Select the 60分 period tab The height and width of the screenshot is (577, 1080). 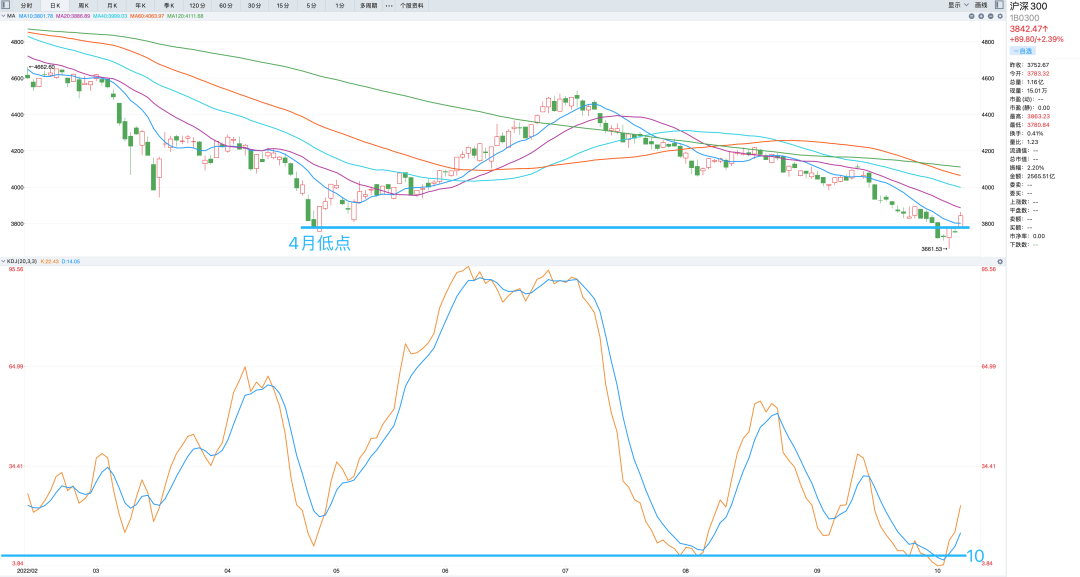[226, 5]
